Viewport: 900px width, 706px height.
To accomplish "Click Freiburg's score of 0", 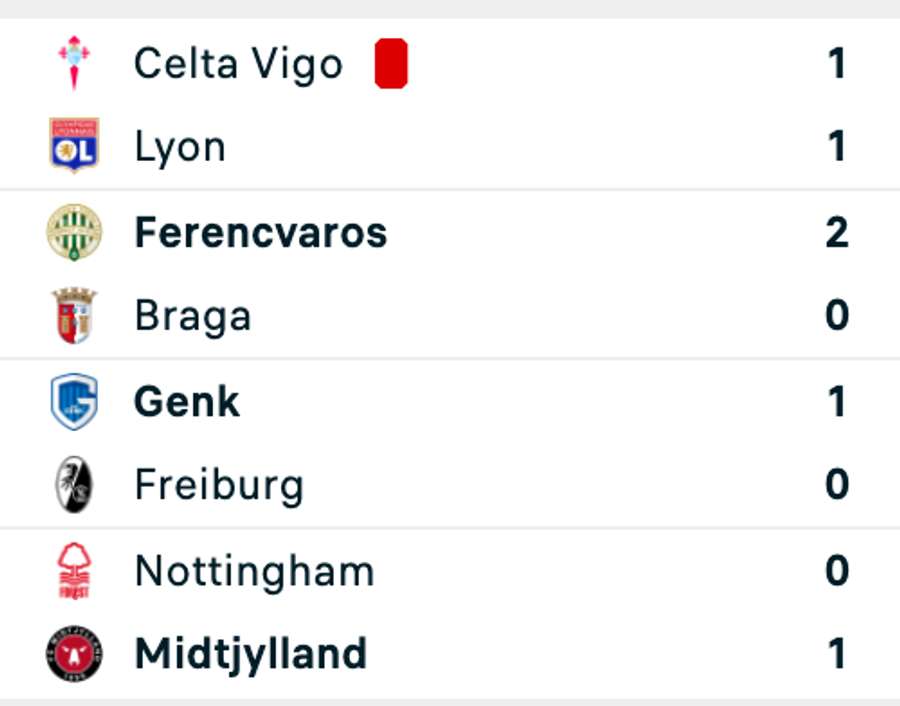I will click(x=837, y=486).
